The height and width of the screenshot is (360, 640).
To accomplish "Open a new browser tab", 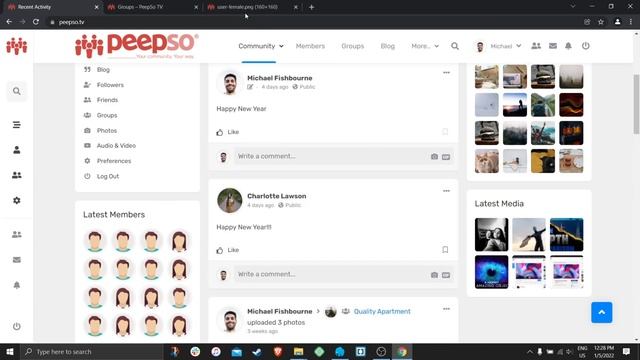I will pyautogui.click(x=311, y=7).
